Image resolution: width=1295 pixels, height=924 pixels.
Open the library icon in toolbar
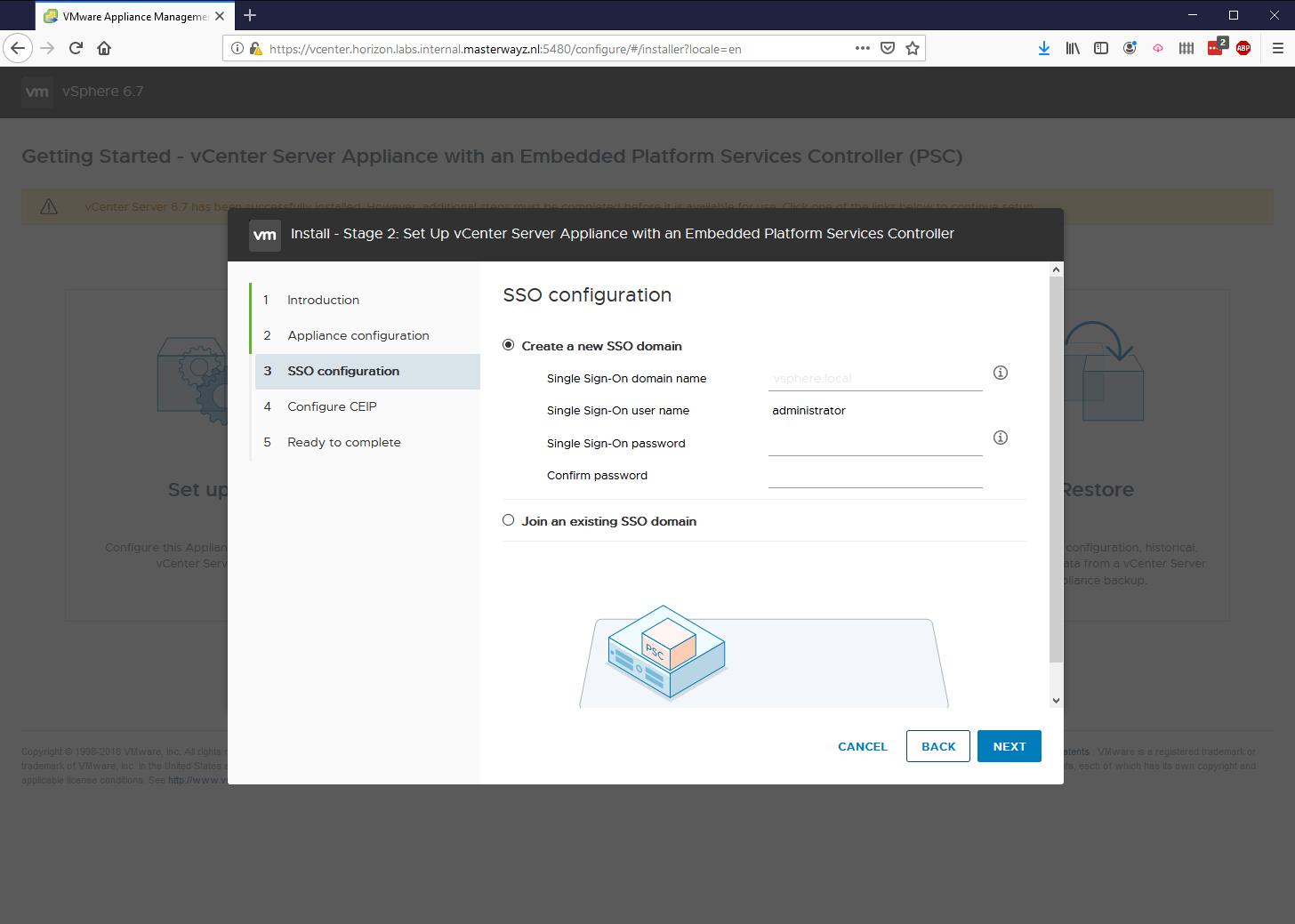pos(1073,48)
